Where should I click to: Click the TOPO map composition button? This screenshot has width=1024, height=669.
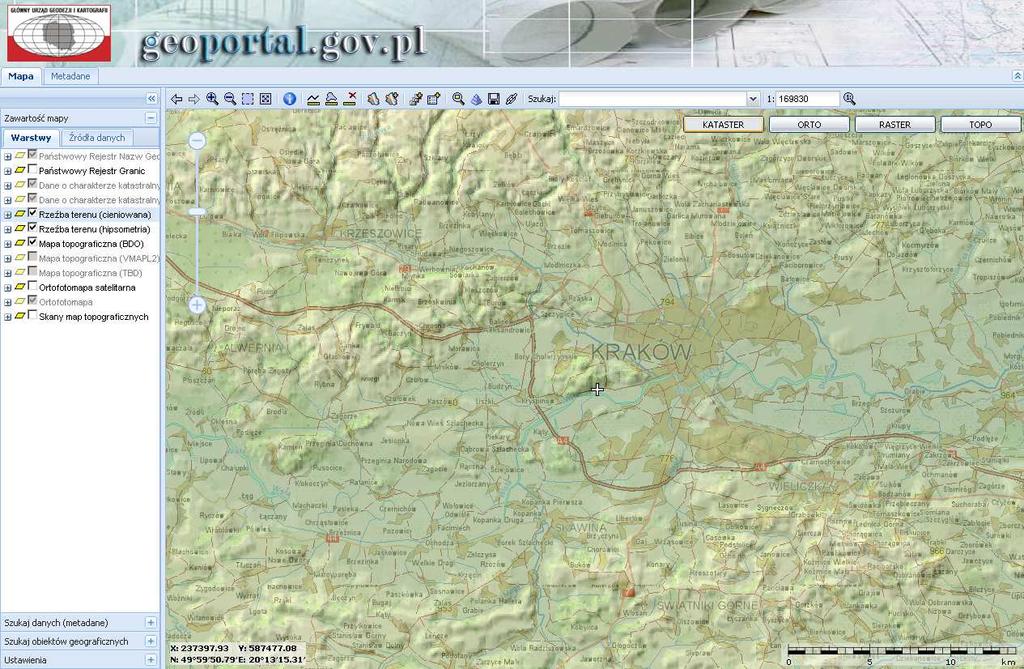(980, 124)
